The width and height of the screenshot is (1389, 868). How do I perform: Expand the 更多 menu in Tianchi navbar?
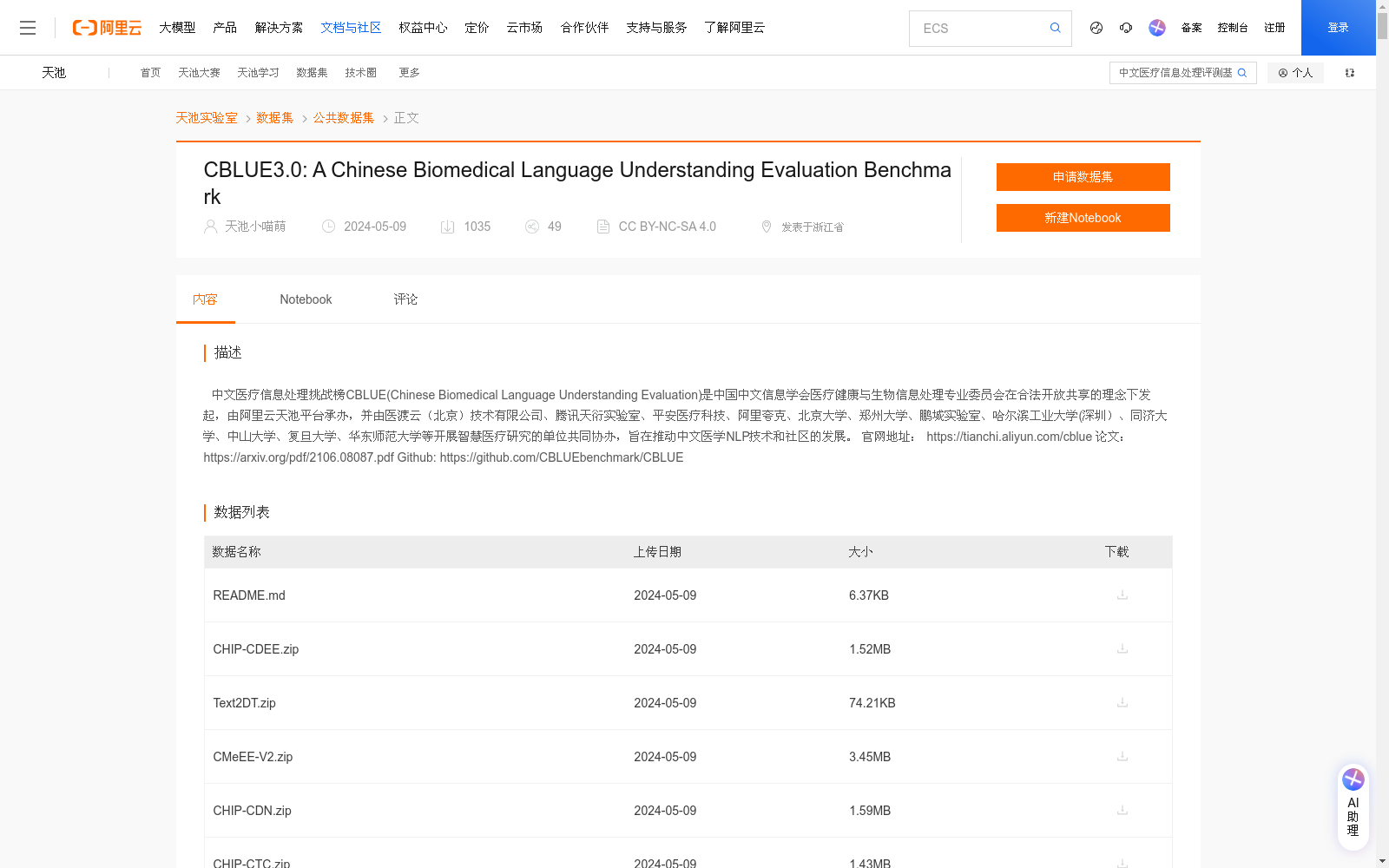coord(409,73)
